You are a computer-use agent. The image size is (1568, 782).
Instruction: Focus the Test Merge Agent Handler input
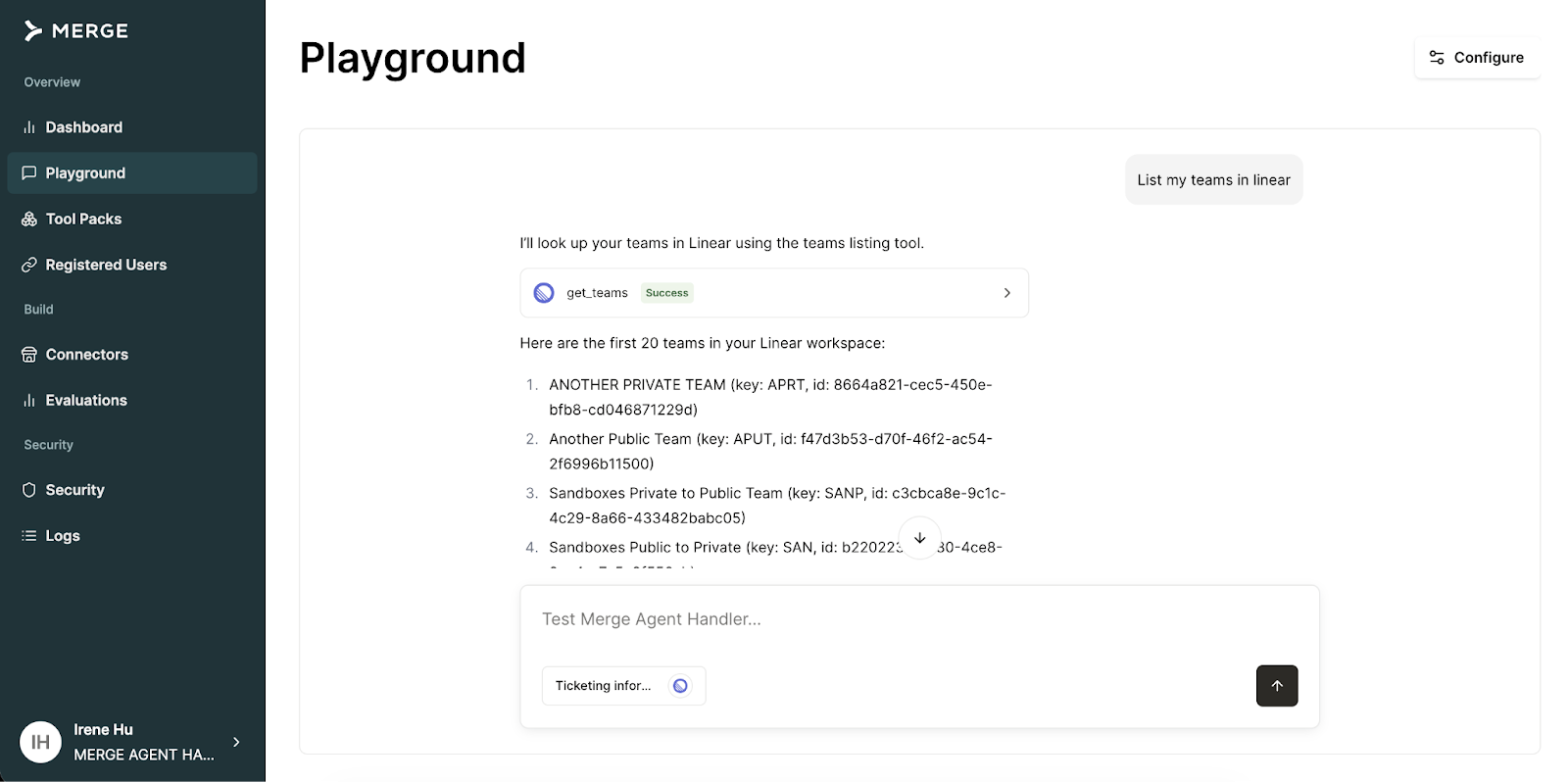point(919,619)
